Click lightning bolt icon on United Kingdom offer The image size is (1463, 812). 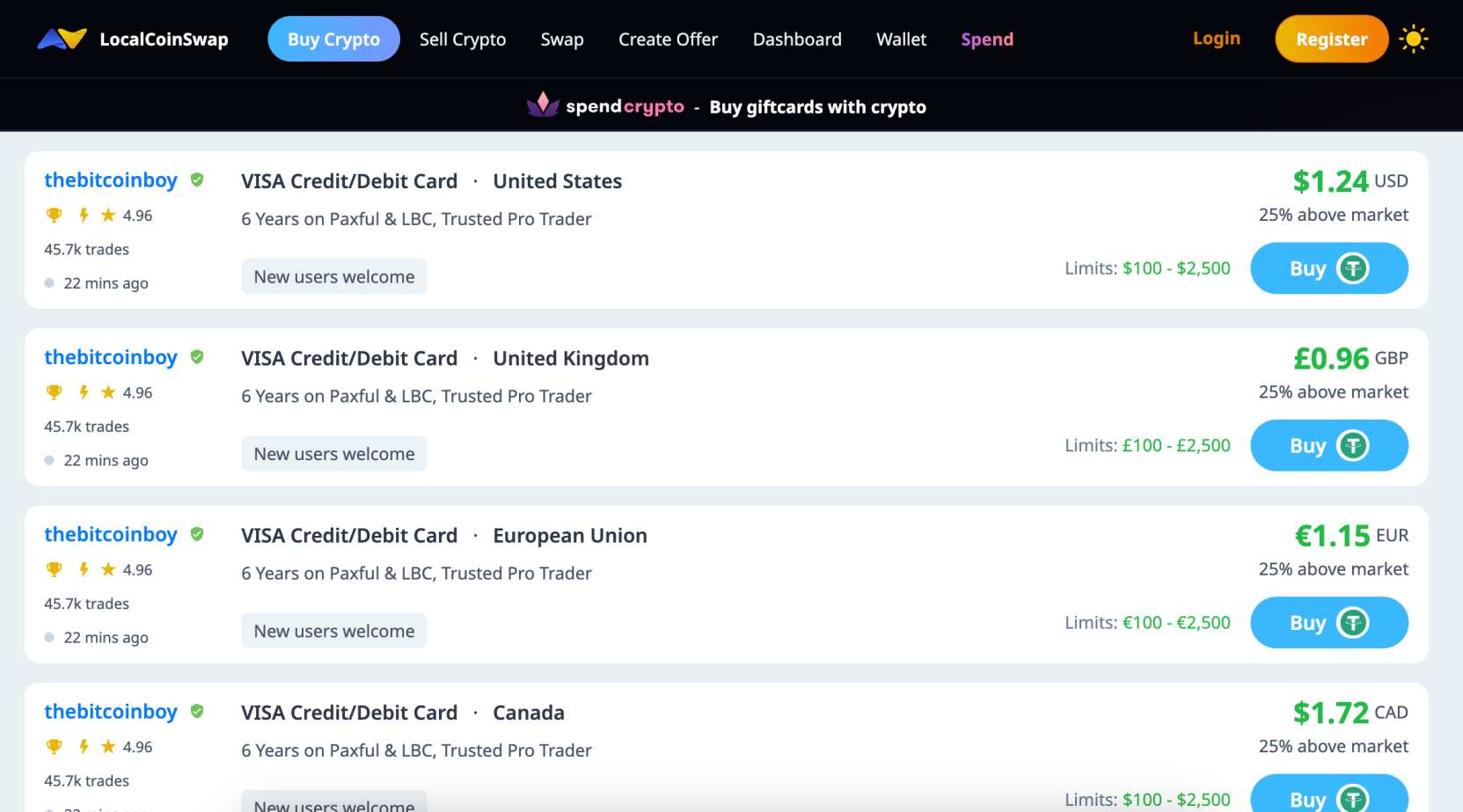coord(84,392)
